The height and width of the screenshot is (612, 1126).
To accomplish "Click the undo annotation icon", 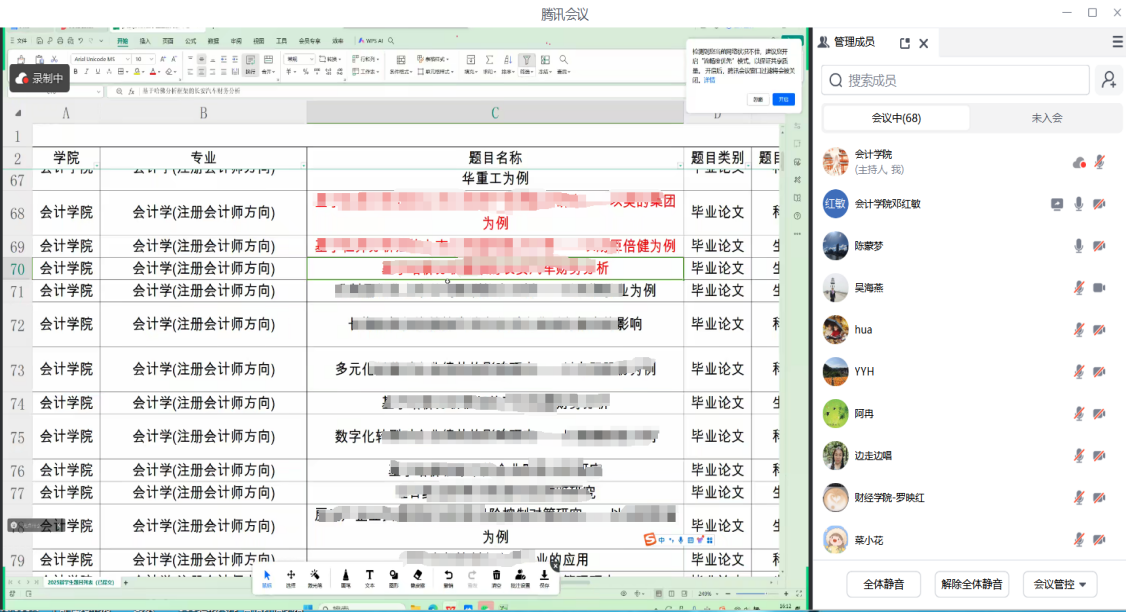I will click(448, 577).
